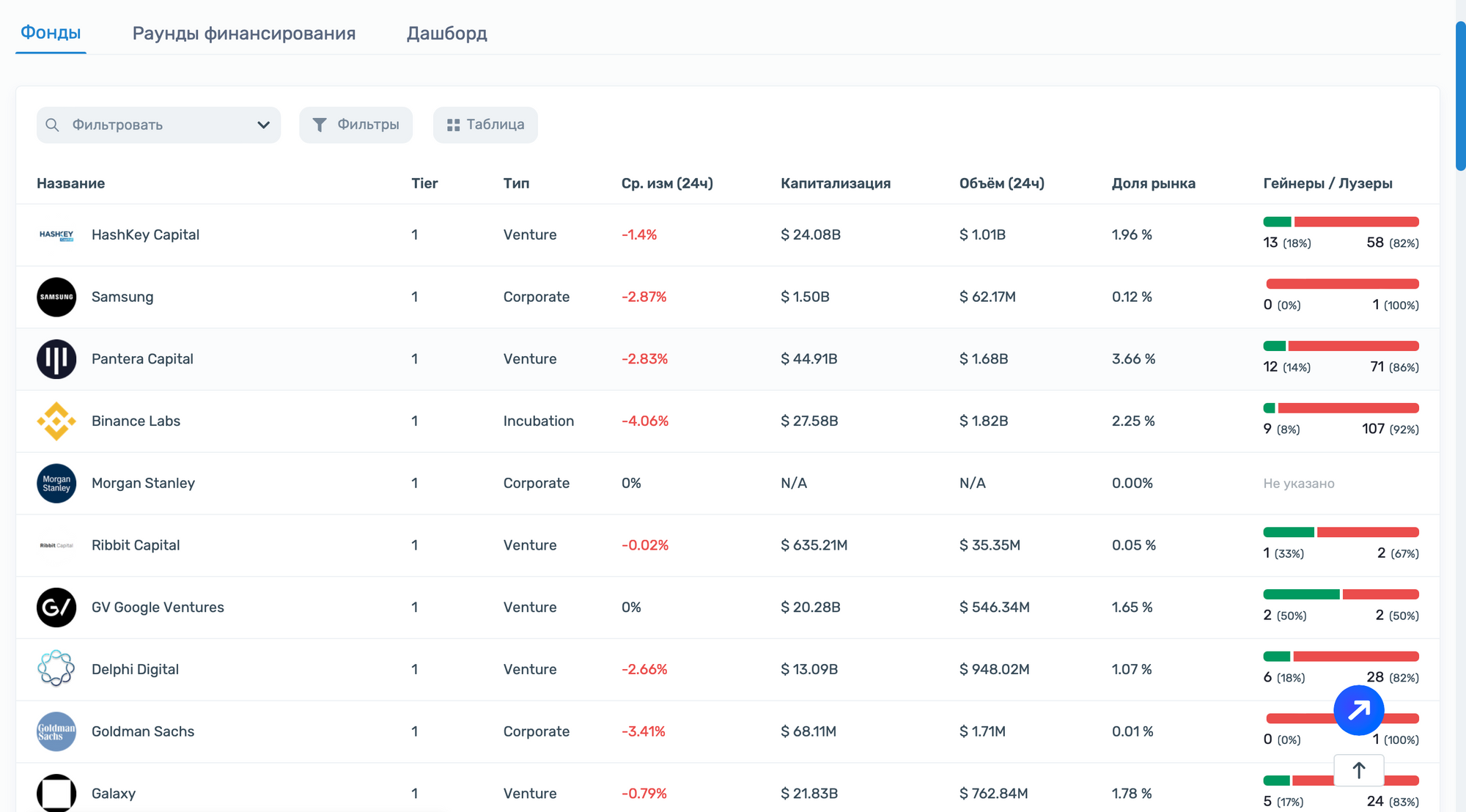Sort by Ср. изм (24ч) header
Image resolution: width=1466 pixels, height=812 pixels.
point(667,183)
